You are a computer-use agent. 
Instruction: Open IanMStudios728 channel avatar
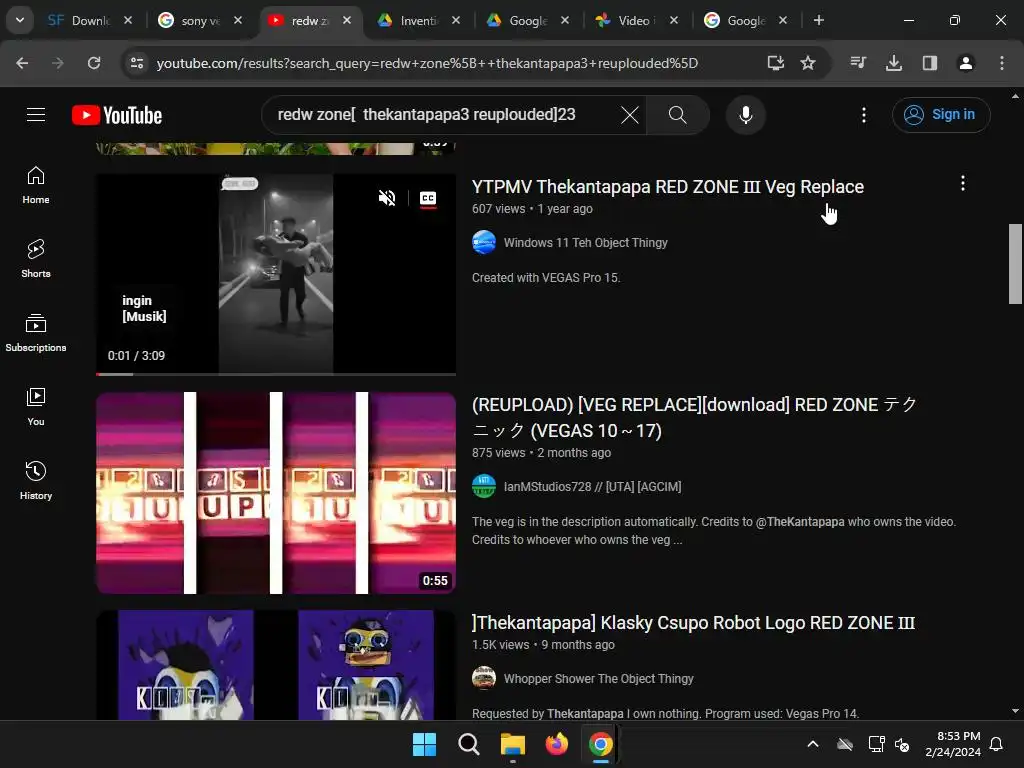(484, 487)
